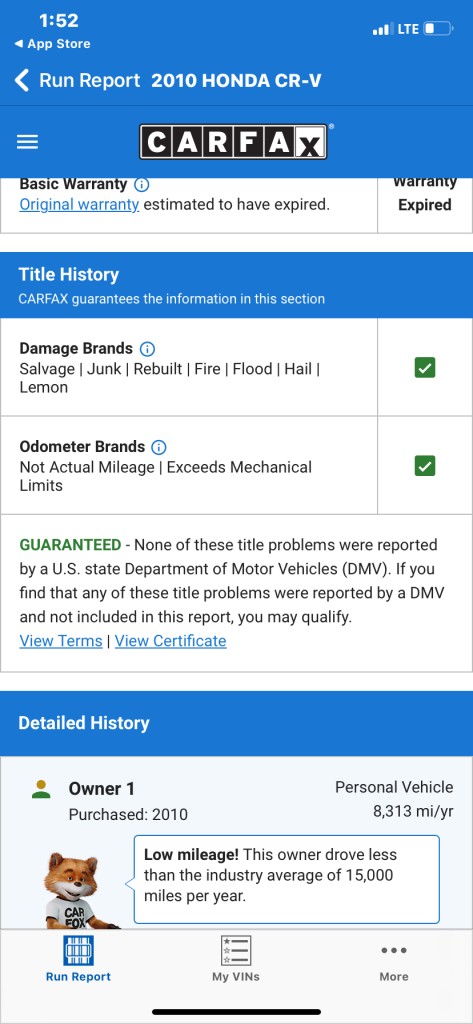Open Odometer Brands info icon
The width and height of the screenshot is (473, 1024).
tap(159, 447)
